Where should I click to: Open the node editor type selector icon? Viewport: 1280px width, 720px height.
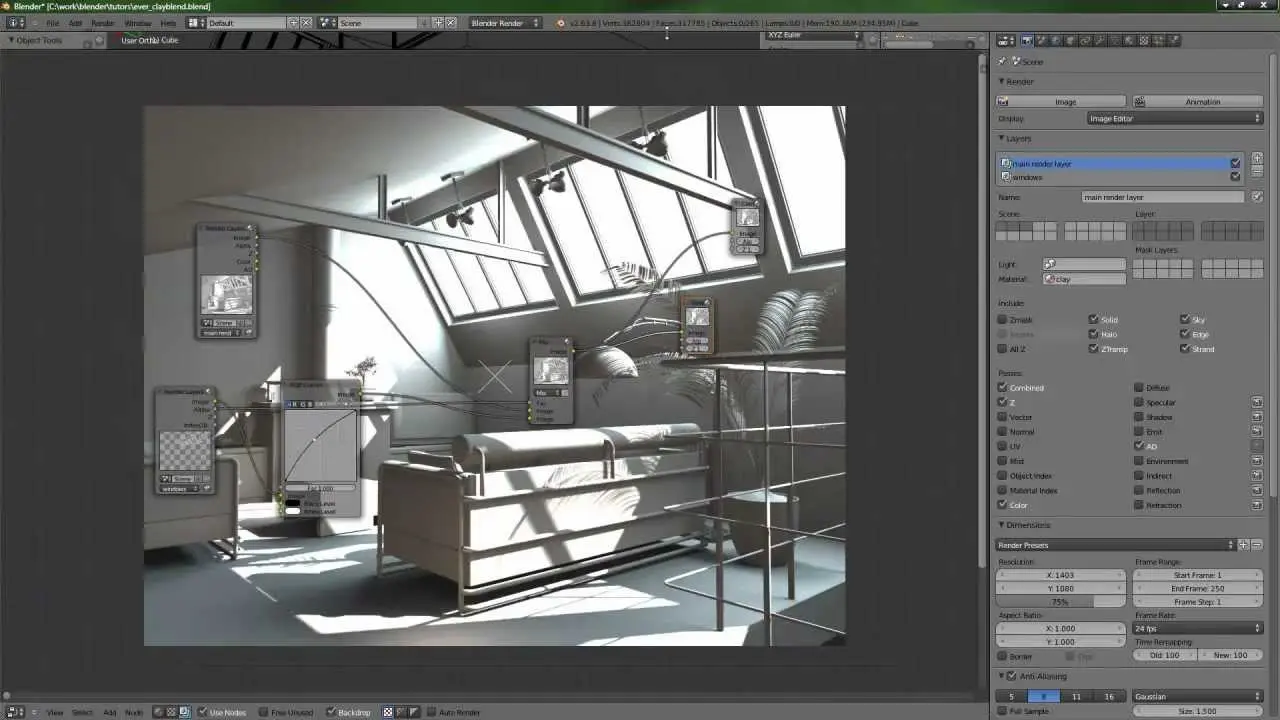point(16,712)
